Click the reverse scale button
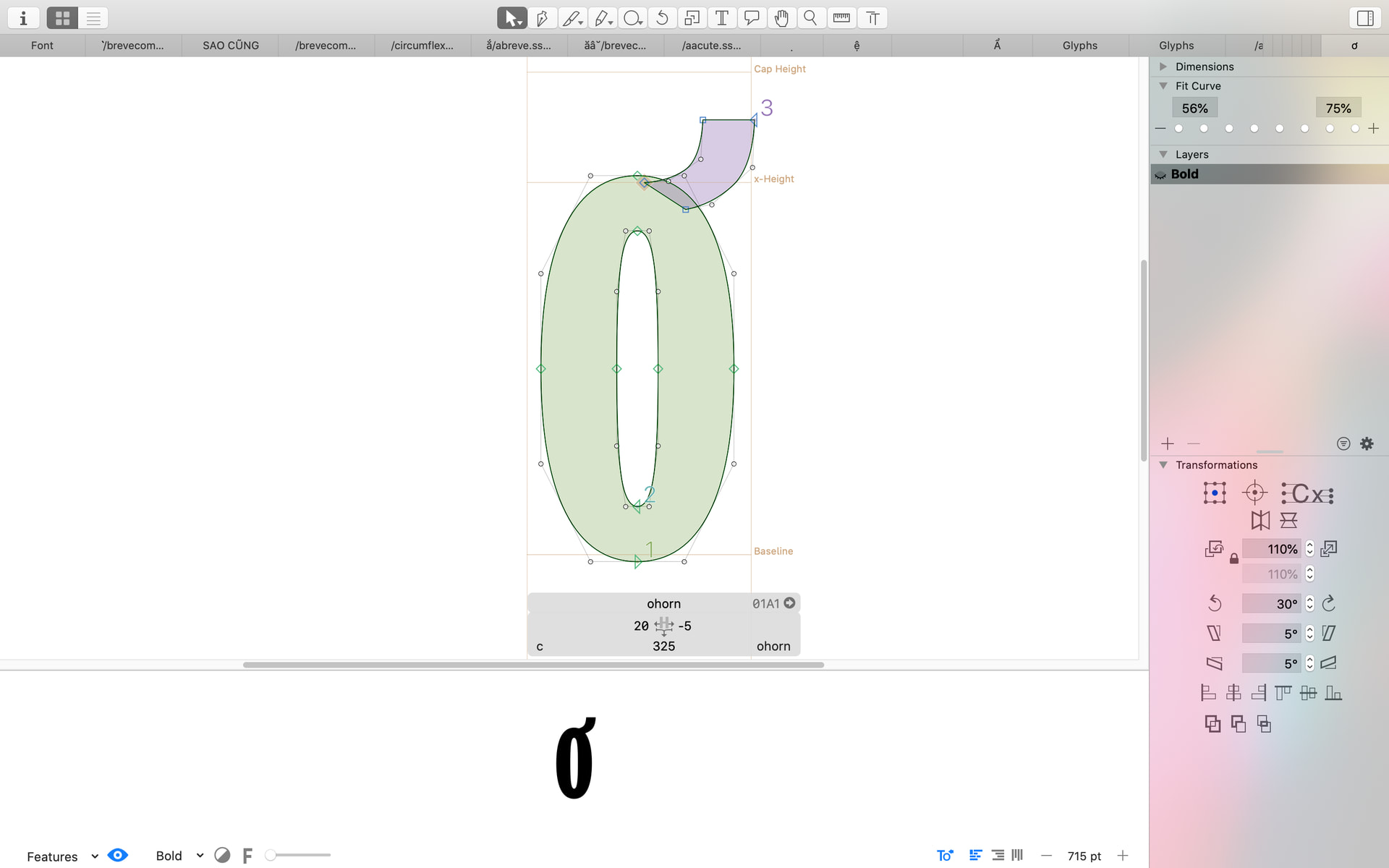 click(1214, 549)
